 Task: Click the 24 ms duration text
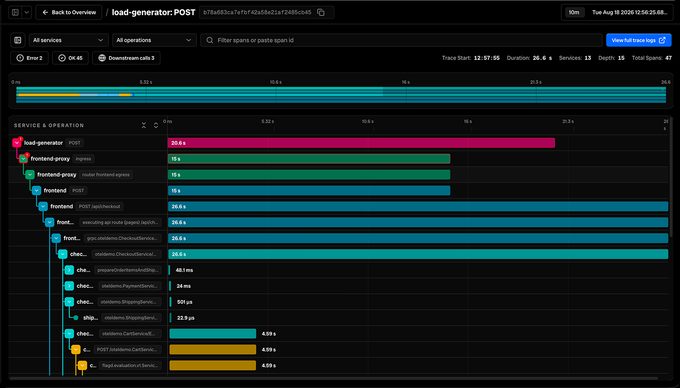click(x=183, y=286)
